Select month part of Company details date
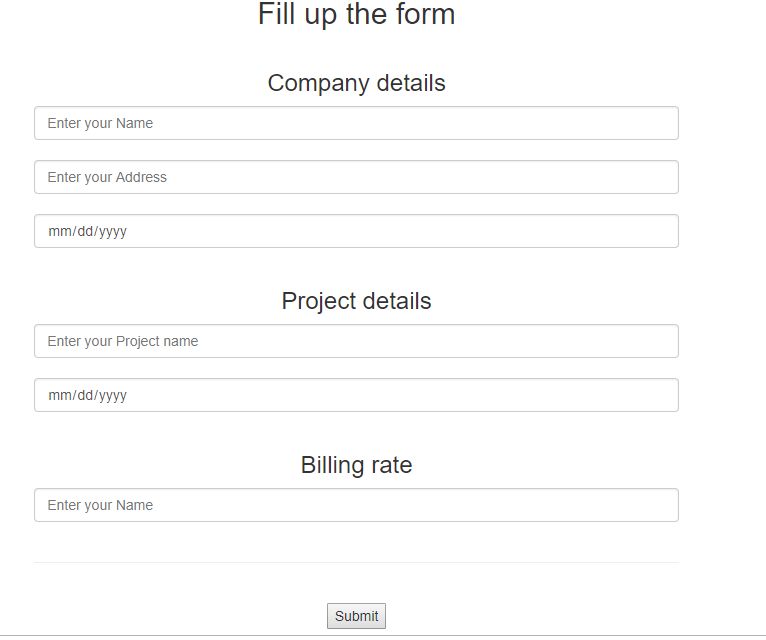The image size is (766, 640). (58, 231)
